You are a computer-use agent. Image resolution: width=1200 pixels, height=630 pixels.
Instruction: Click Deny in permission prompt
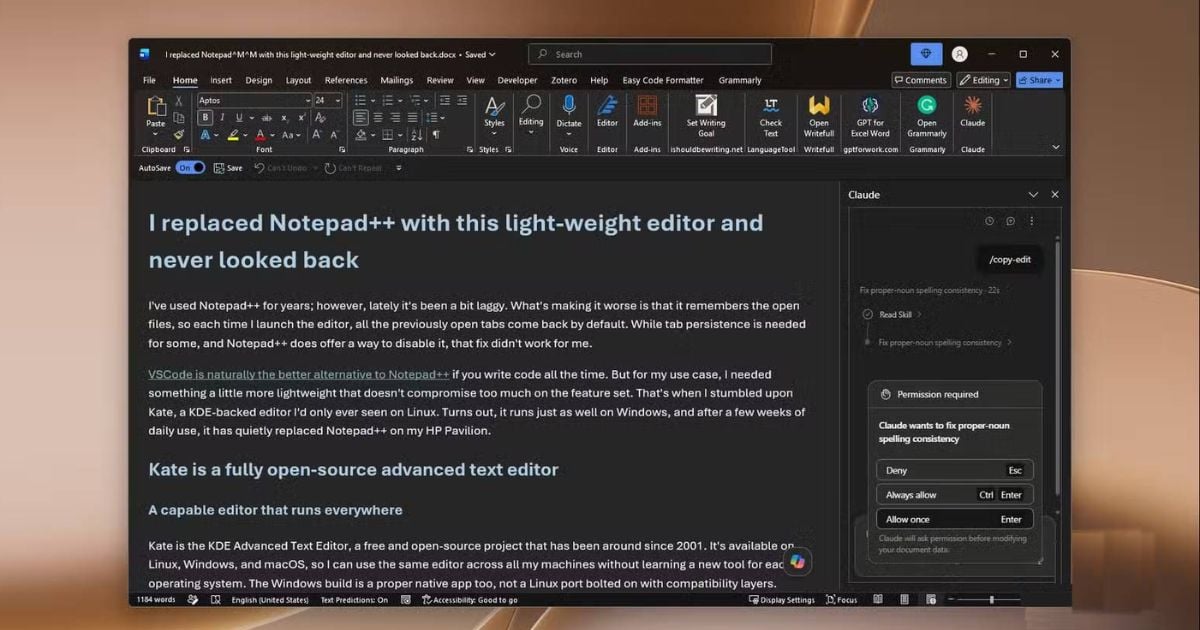tap(953, 470)
